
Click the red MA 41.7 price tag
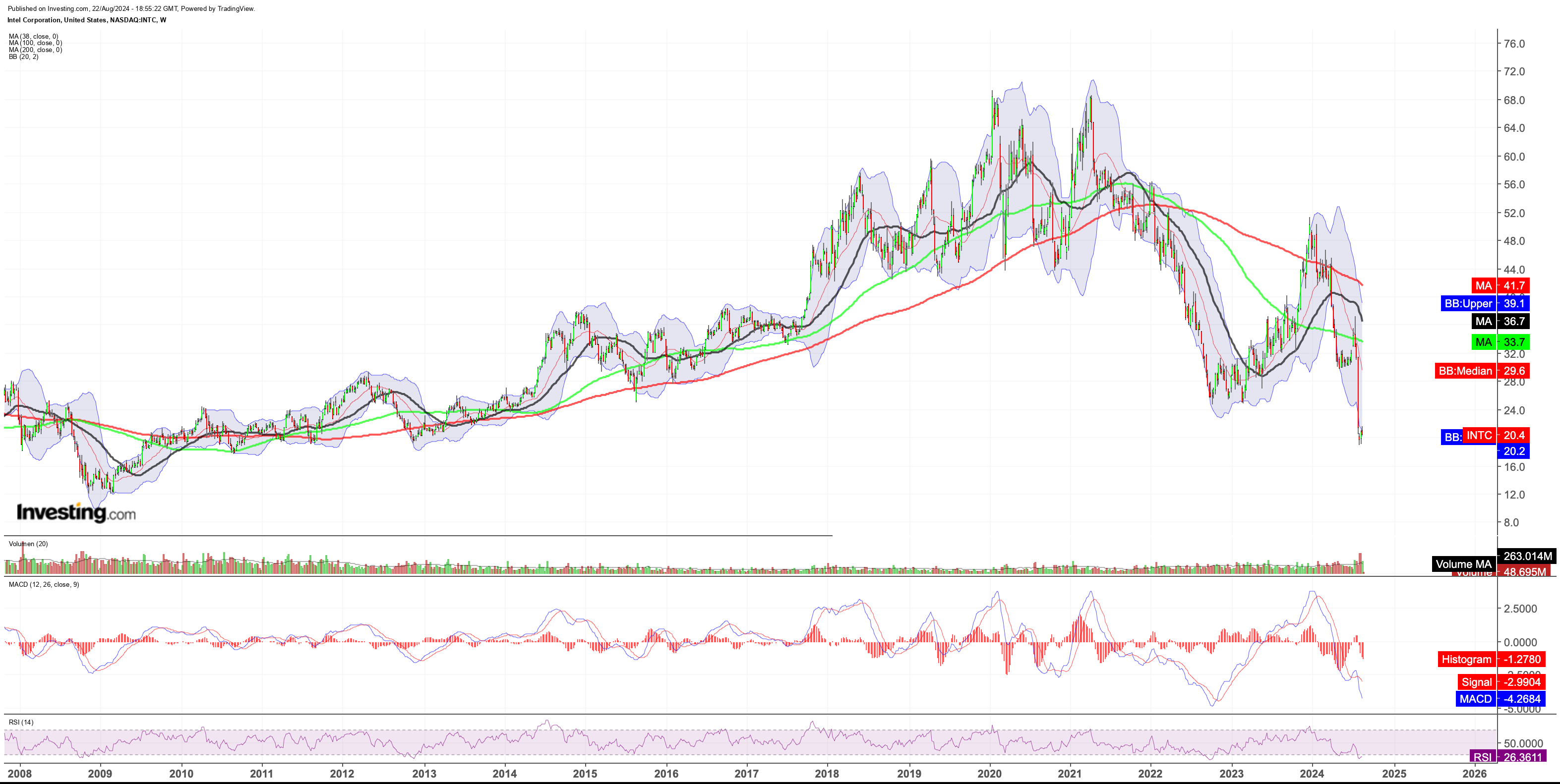pyautogui.click(x=1500, y=286)
